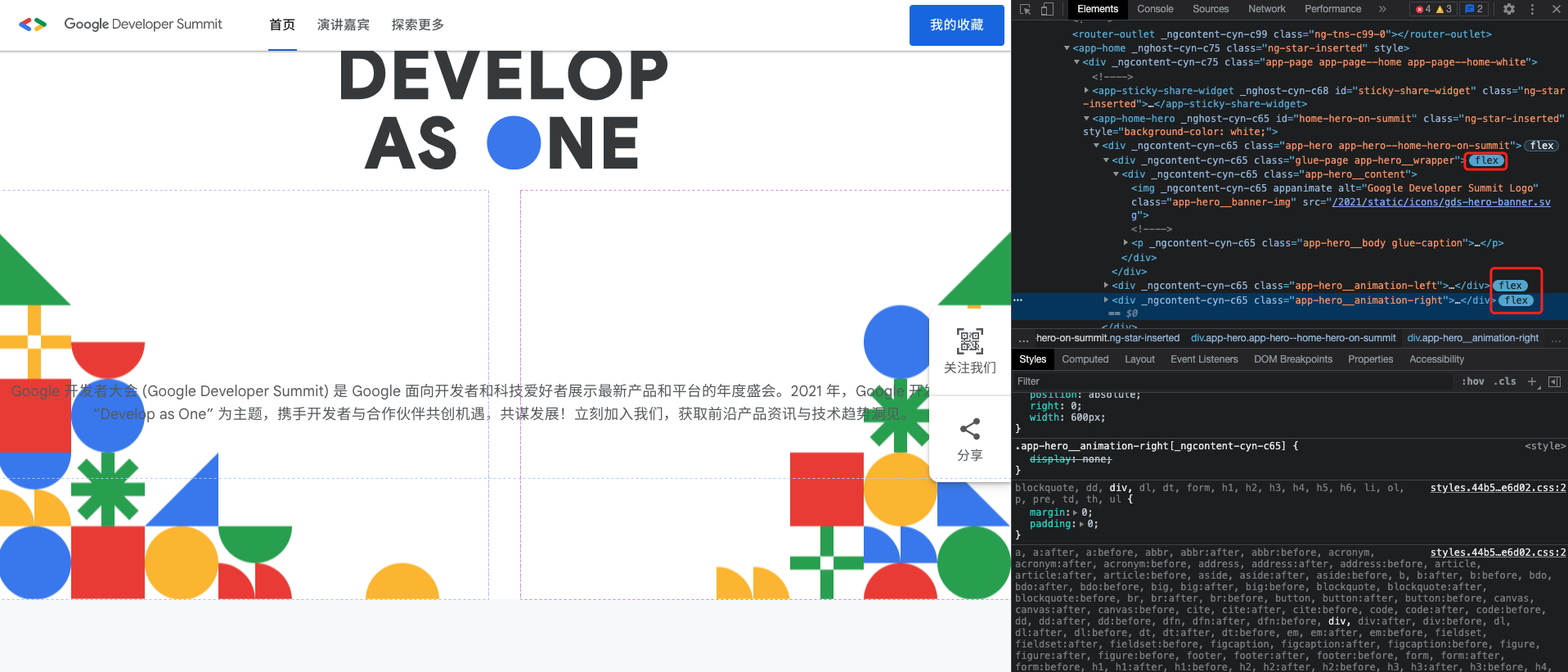Open the Accessibility pane tab
The width and height of the screenshot is (1568, 672).
[x=1436, y=359]
